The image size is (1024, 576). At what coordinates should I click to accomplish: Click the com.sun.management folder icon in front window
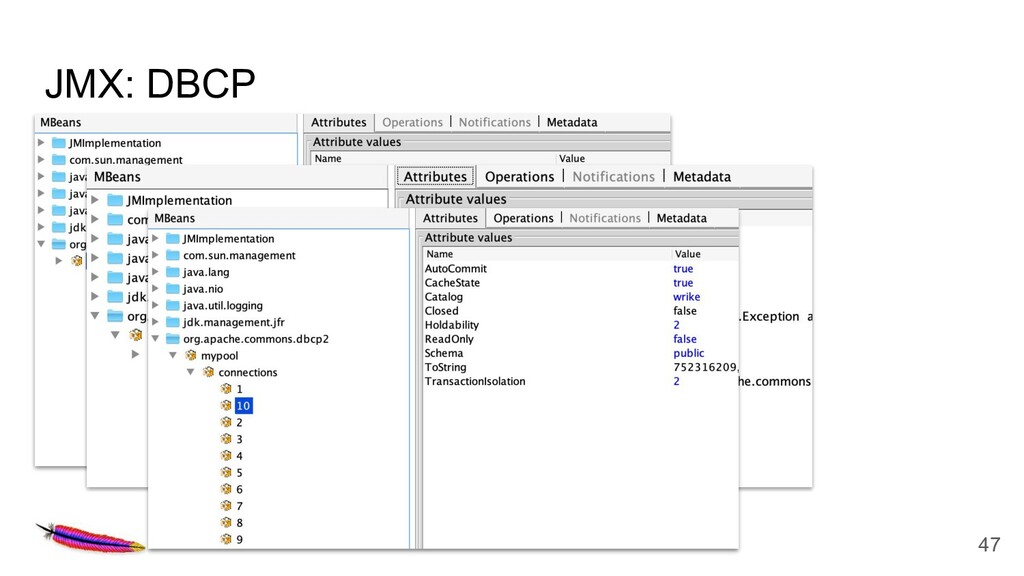[173, 255]
